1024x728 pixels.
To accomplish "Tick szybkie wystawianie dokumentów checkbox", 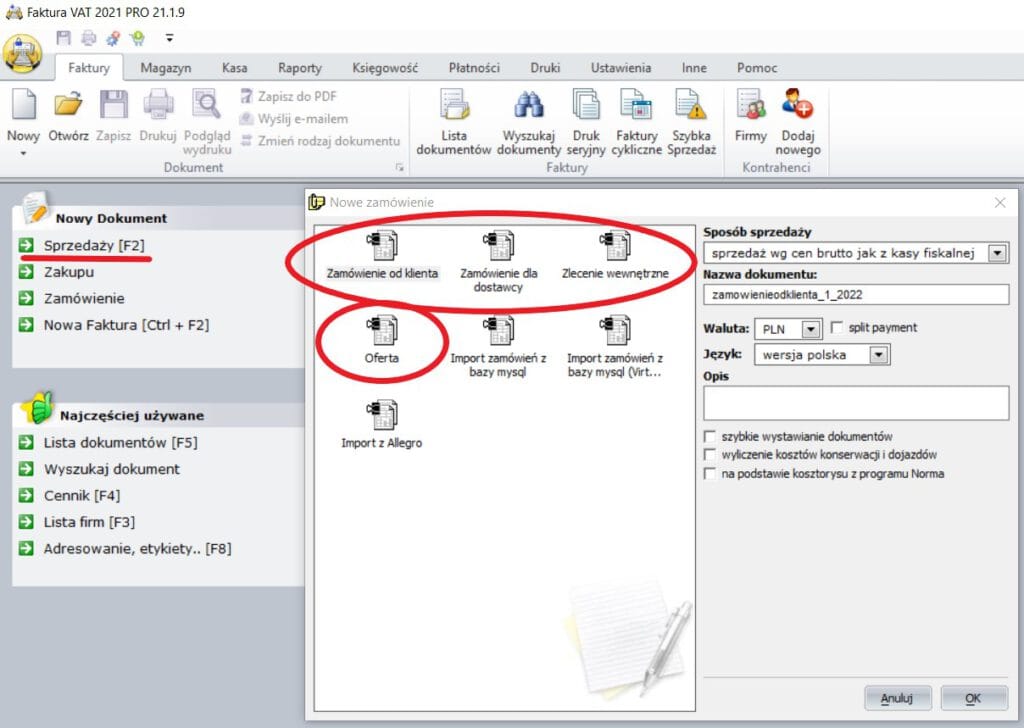I will click(710, 437).
